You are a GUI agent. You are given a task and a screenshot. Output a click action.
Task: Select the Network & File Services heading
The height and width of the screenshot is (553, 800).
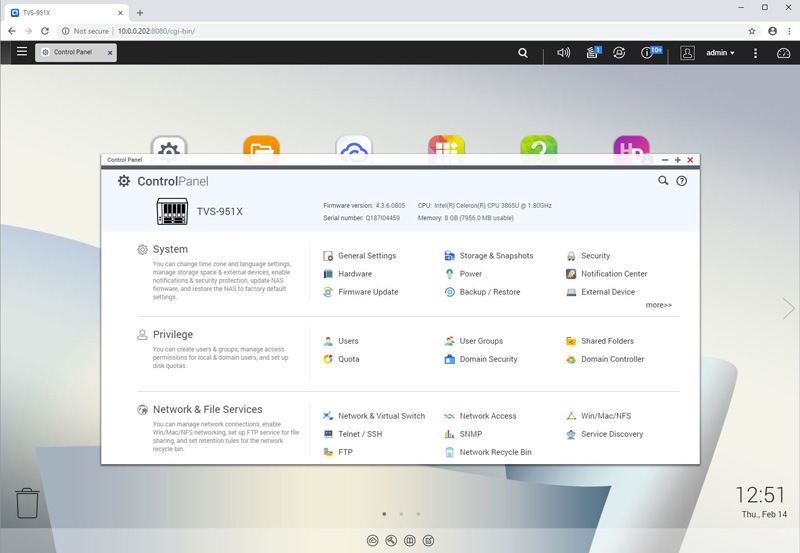(x=207, y=409)
